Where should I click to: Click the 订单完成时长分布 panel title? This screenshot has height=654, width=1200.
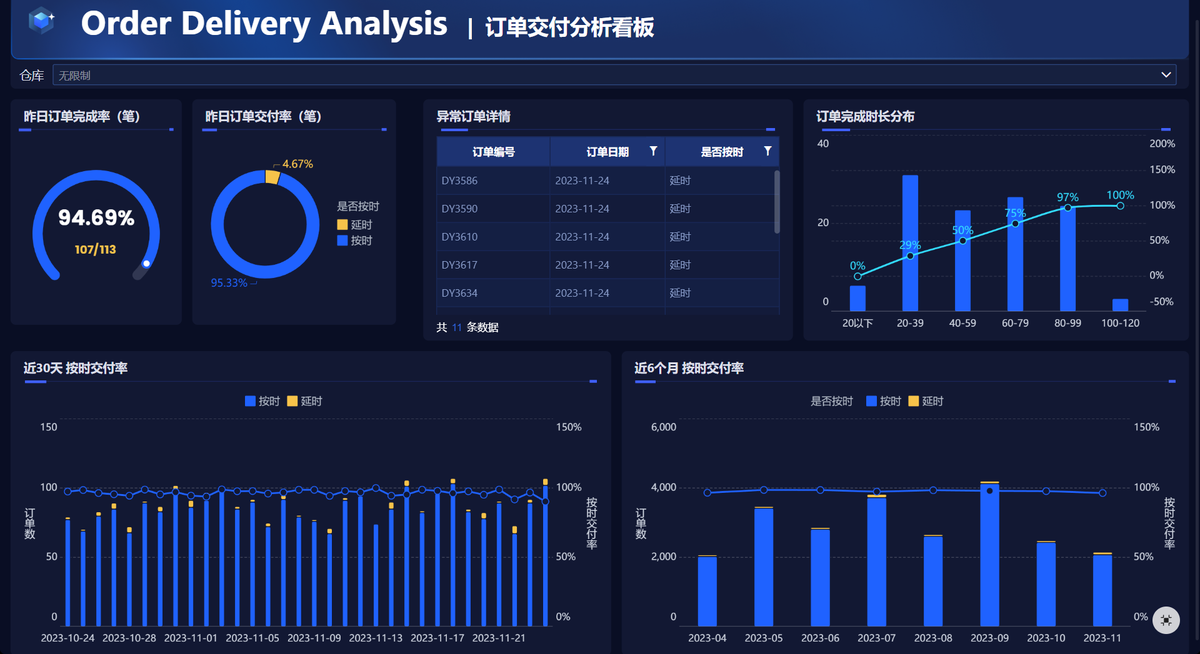pos(865,116)
